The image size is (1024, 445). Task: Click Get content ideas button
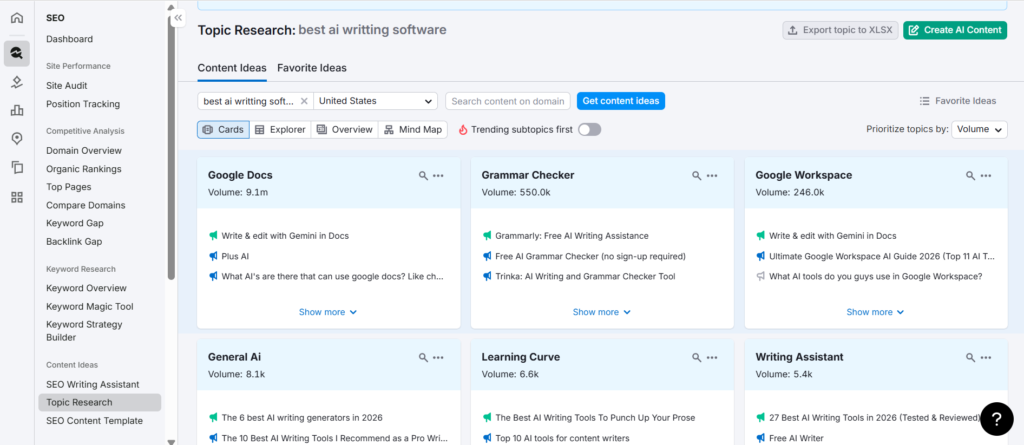point(620,101)
